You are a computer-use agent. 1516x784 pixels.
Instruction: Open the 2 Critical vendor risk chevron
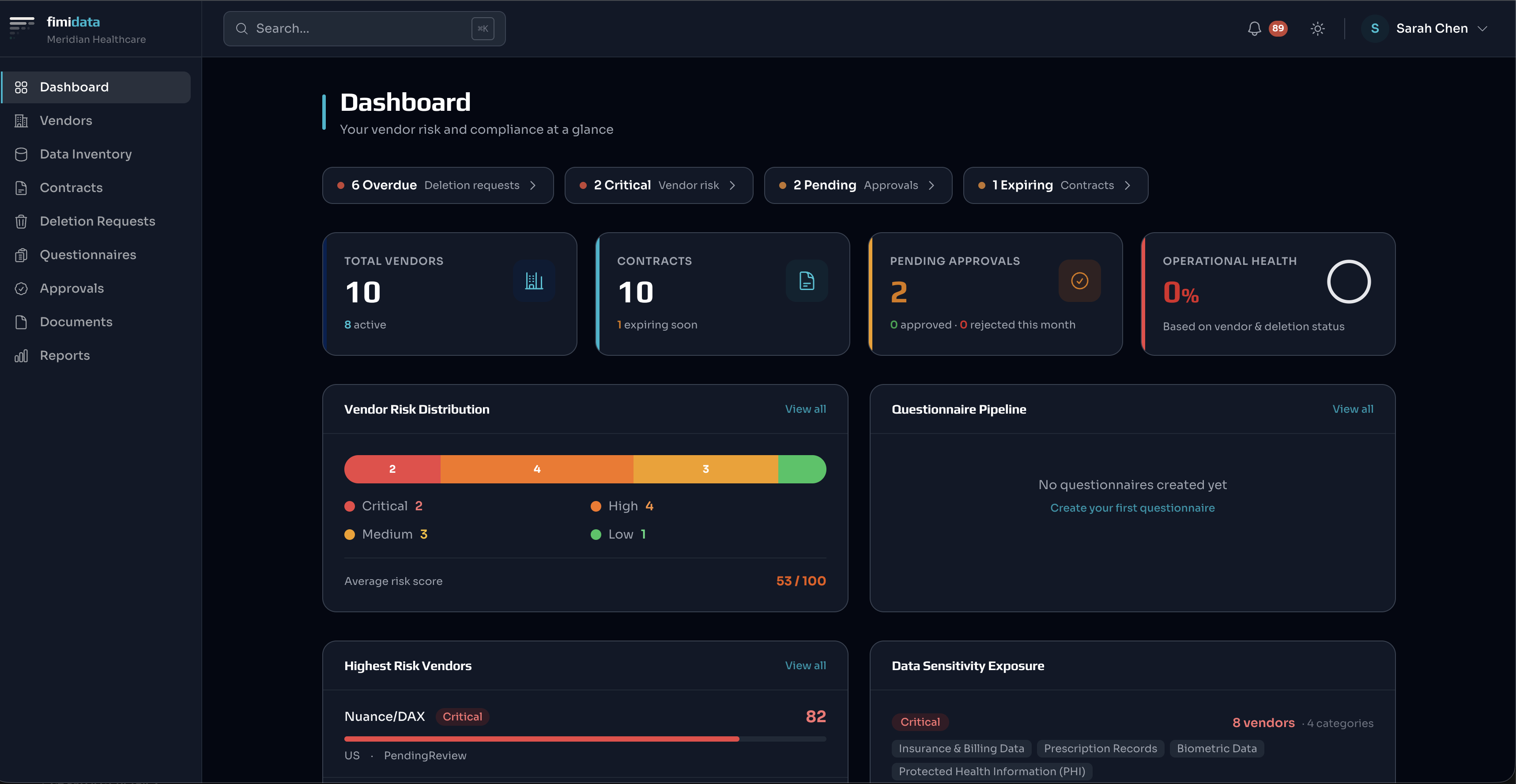tap(732, 185)
